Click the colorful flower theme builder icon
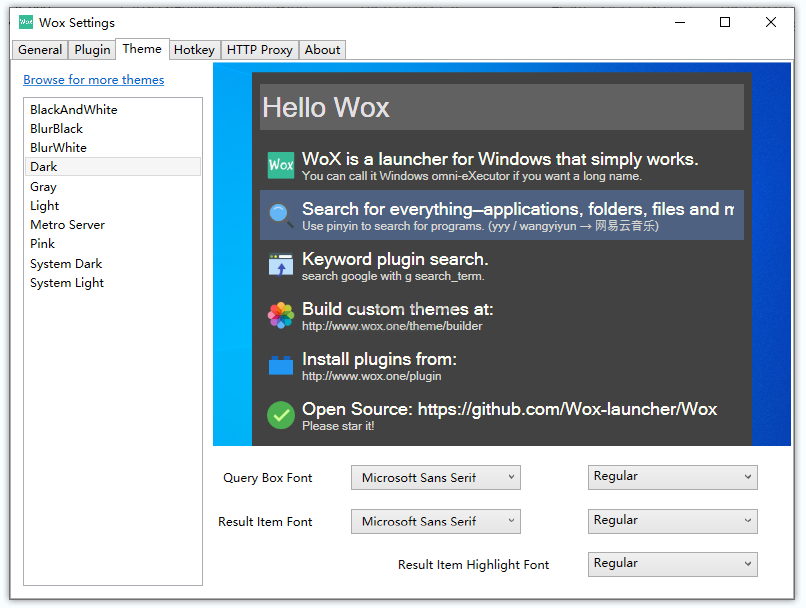This screenshot has height=608, width=806. [281, 315]
